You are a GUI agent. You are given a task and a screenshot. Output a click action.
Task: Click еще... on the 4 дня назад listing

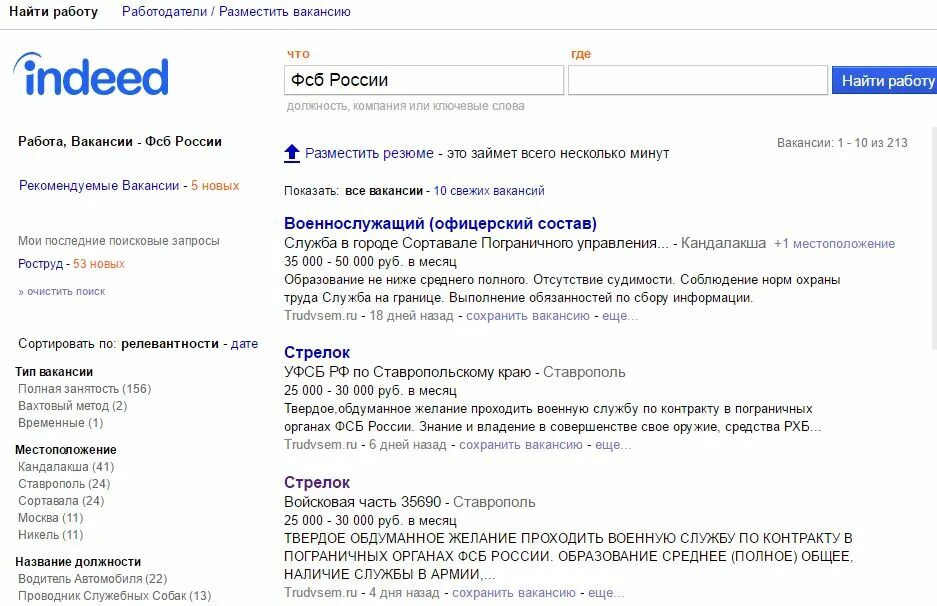(x=605, y=593)
